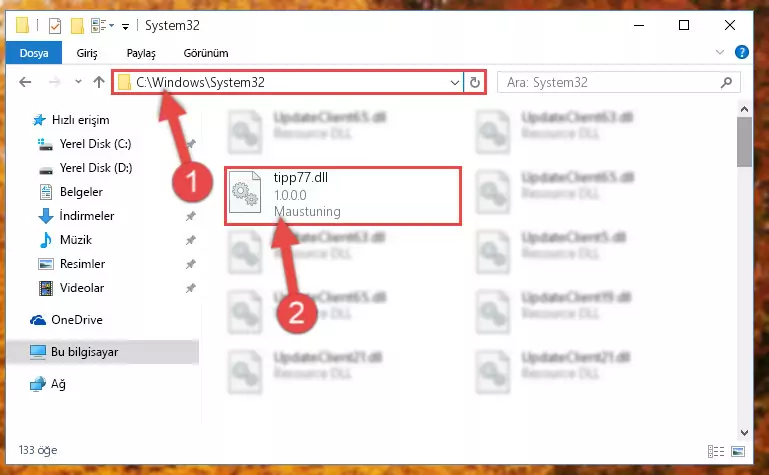Open the Dosya menu
Viewport: 769px width, 475px height.
34,53
